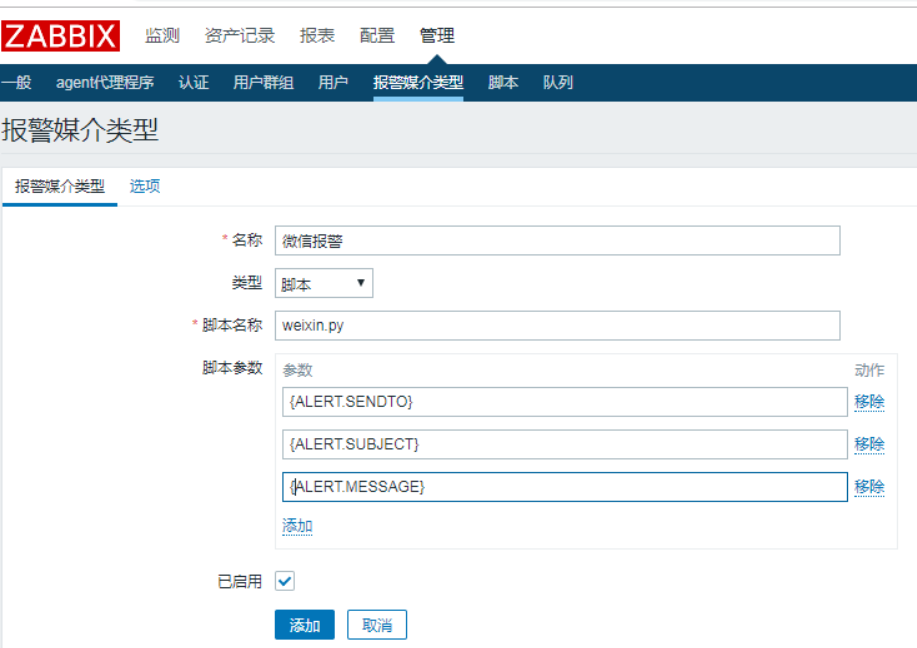Screen dimensions: 917x648
Task: Go to 用户群组 submenu
Action: point(263,82)
